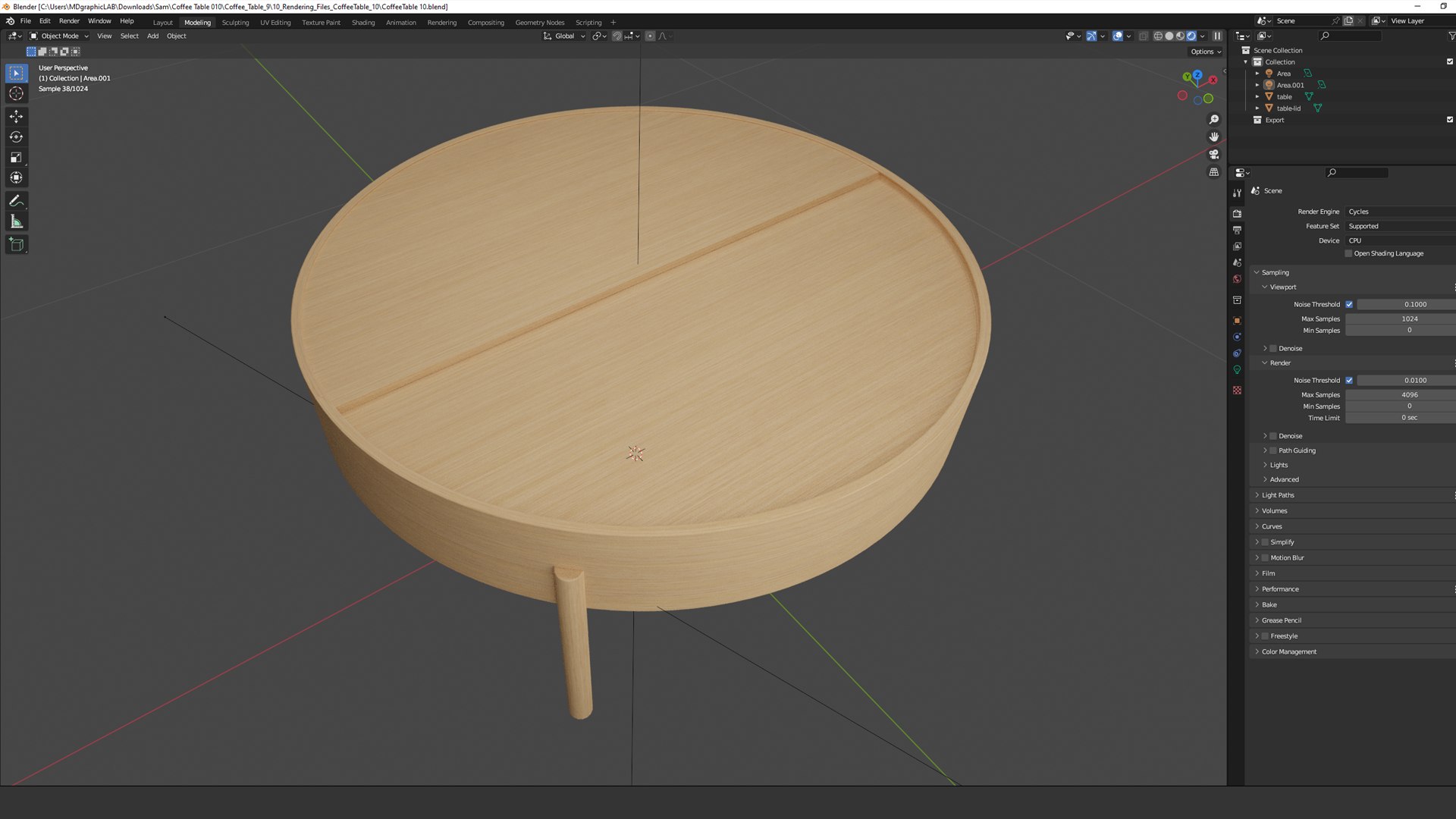Open the viewport Options button

1205,52
